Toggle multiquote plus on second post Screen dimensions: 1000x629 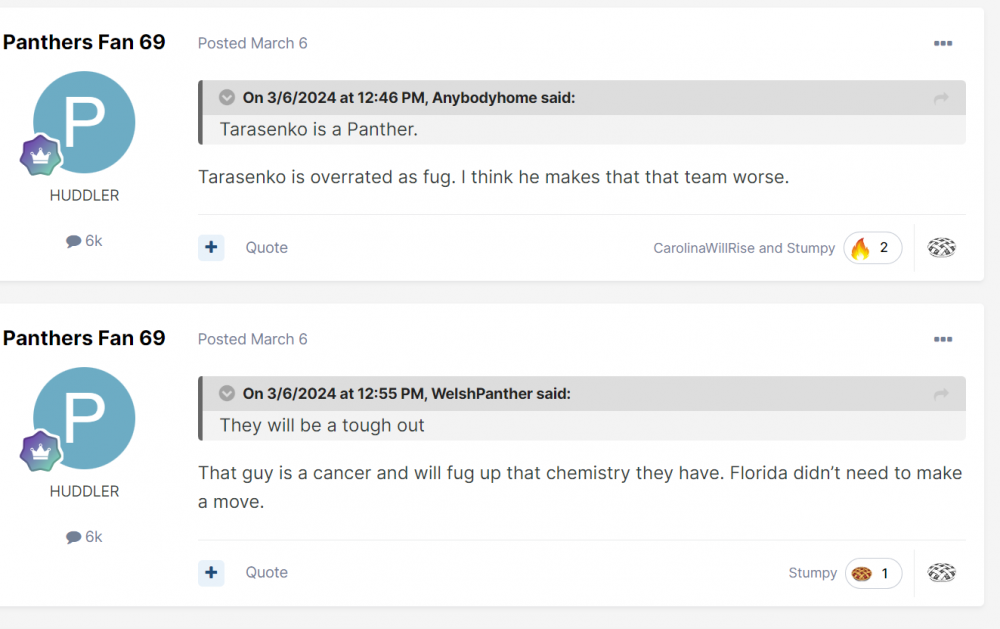[211, 573]
